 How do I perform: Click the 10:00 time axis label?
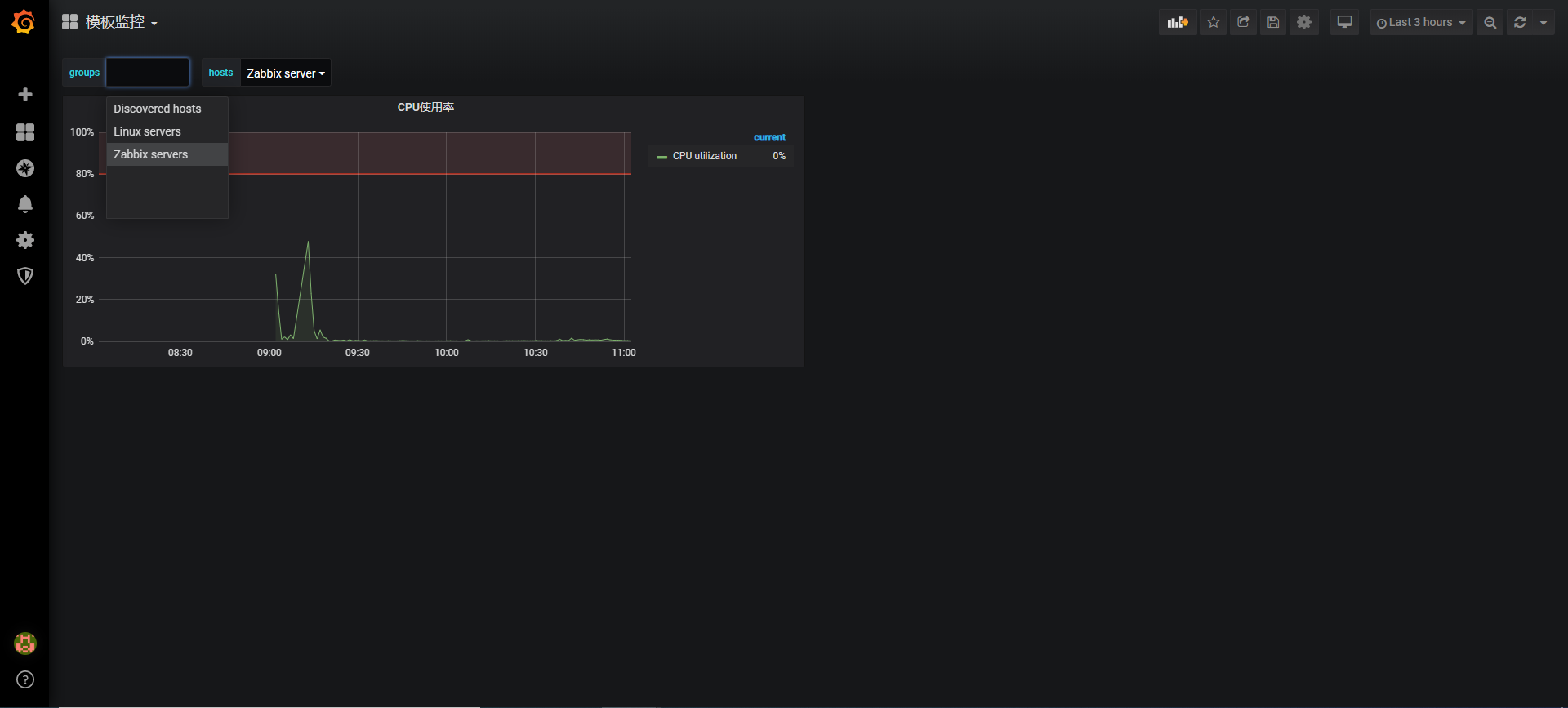[447, 353]
